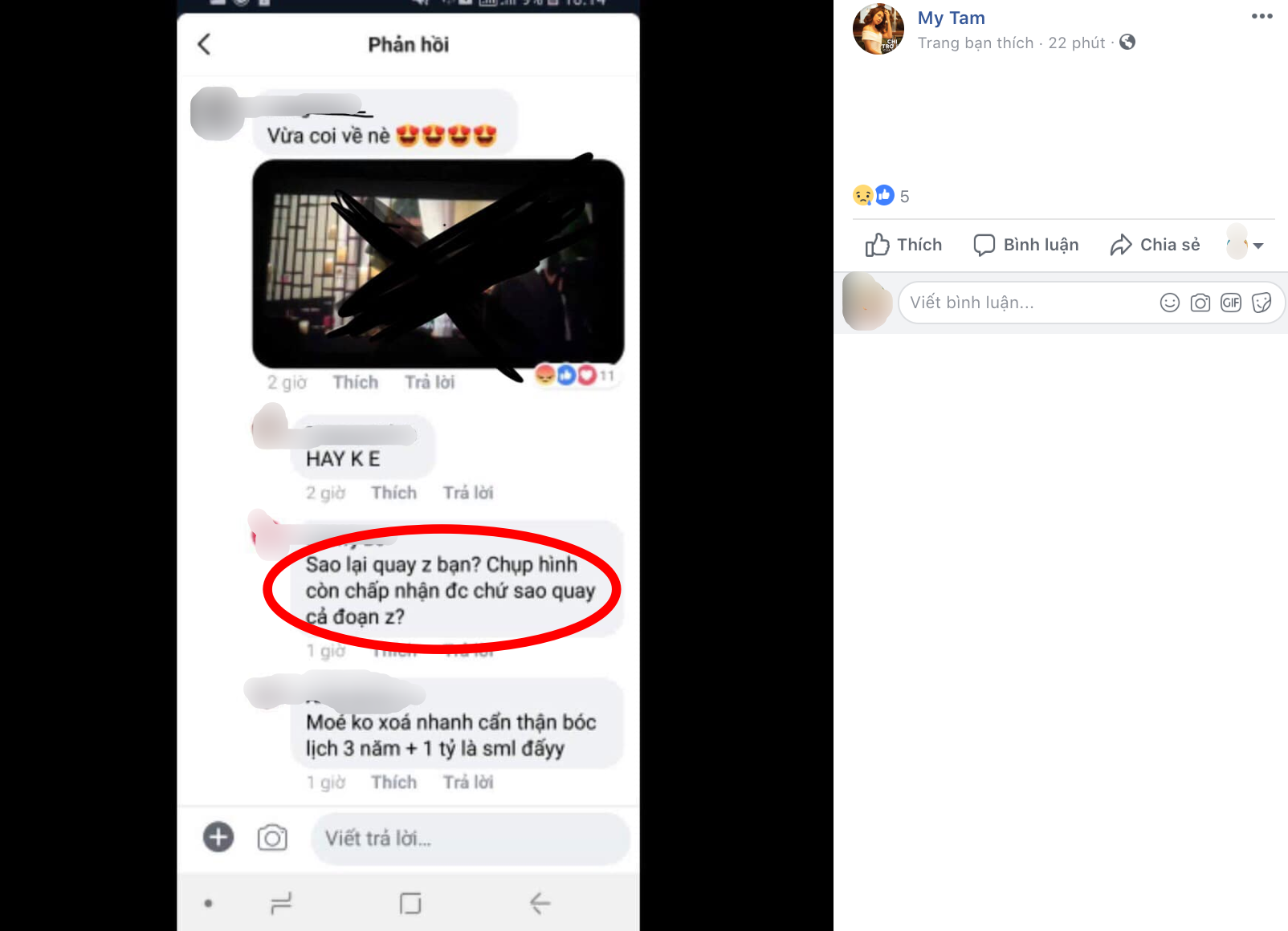
Task: Click the 22 phút timestamp
Action: pyautogui.click(x=1077, y=43)
